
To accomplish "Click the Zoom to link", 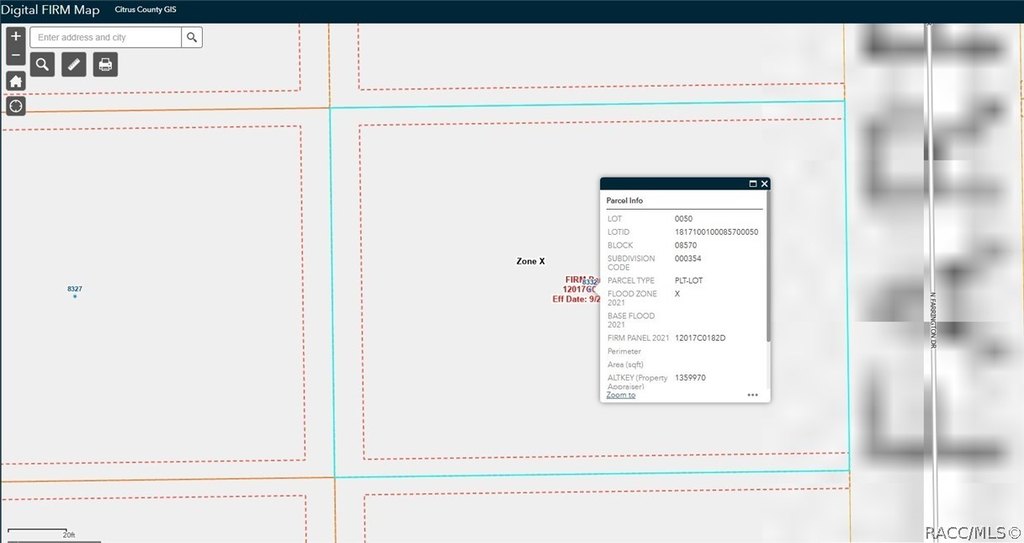I will [x=620, y=395].
